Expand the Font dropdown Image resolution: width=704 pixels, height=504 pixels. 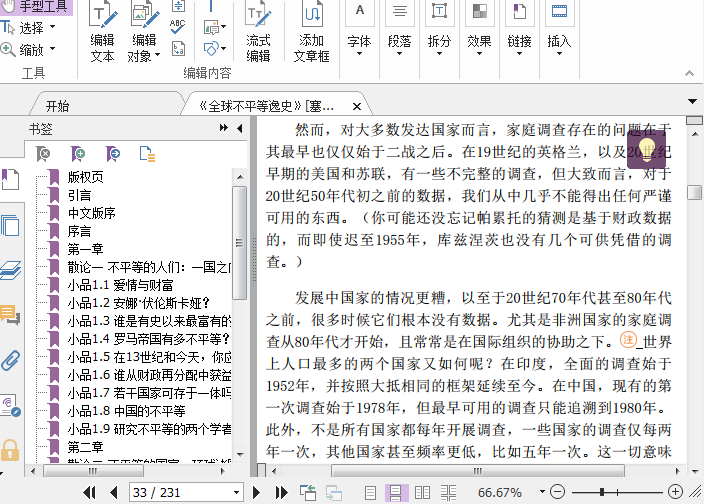pyautogui.click(x=359, y=41)
